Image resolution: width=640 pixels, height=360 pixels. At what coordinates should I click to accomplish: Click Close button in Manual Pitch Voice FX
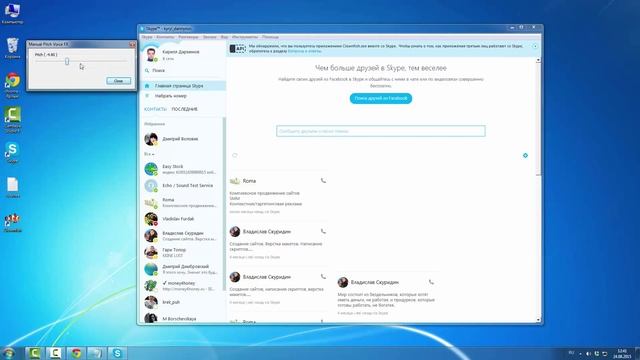point(118,81)
